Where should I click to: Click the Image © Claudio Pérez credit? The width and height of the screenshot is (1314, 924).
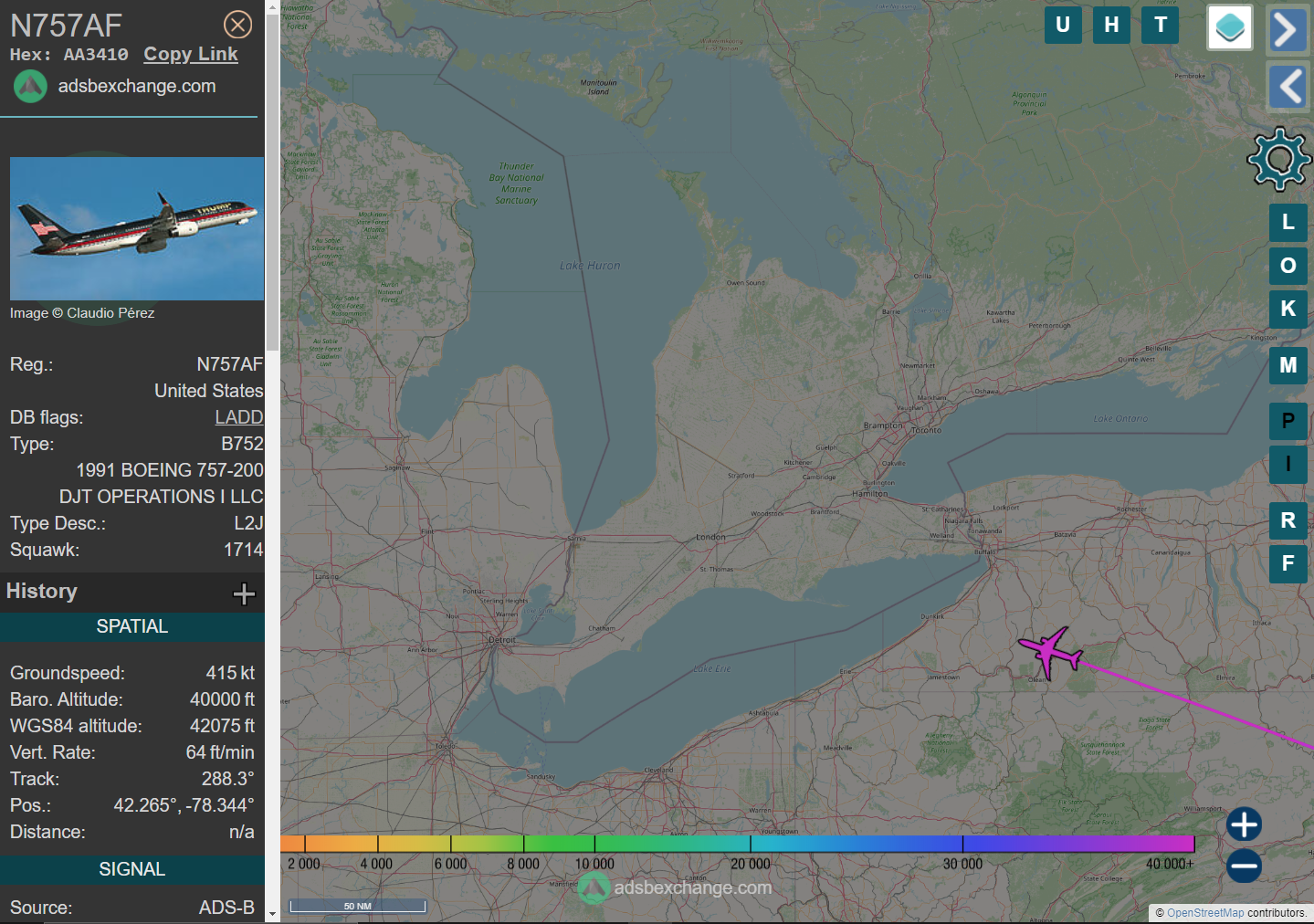82,313
